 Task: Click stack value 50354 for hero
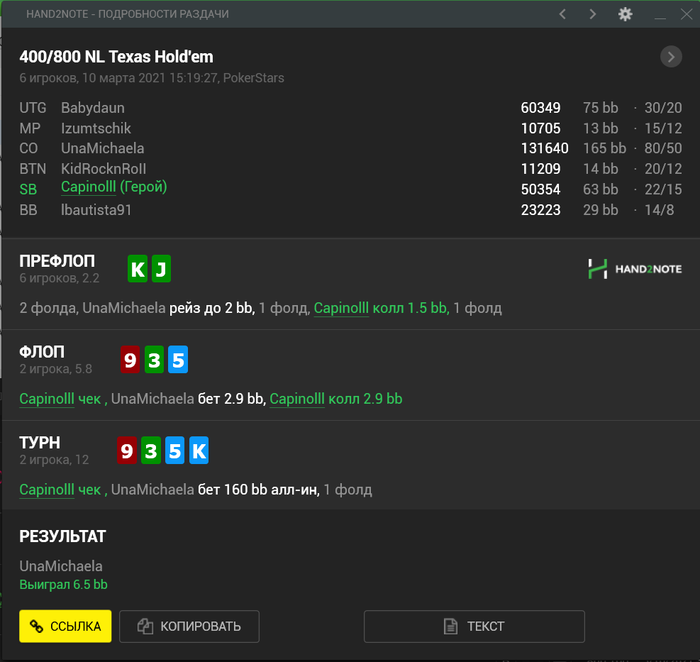[541, 190]
